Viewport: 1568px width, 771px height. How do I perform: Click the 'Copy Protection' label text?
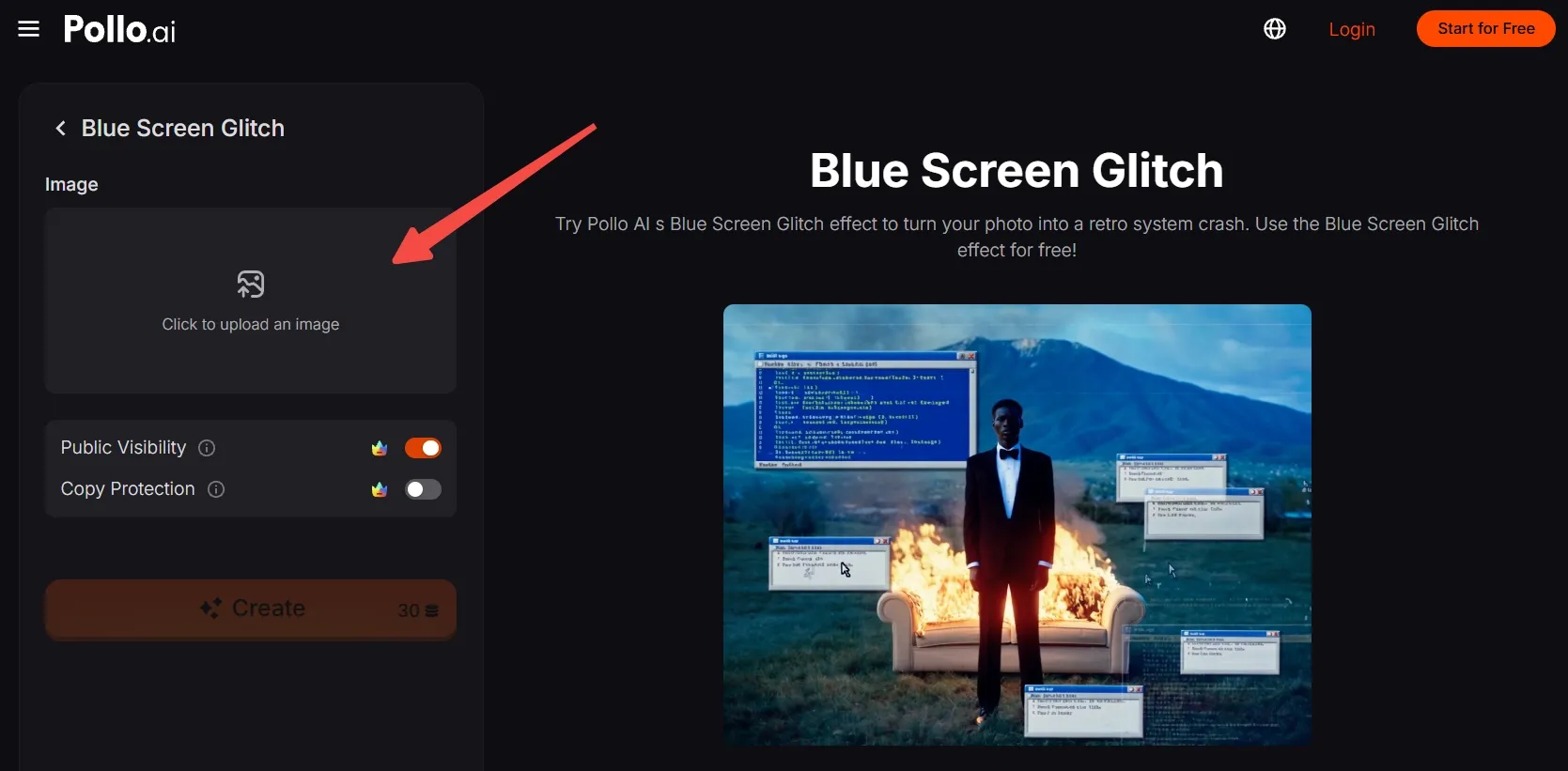[128, 489]
